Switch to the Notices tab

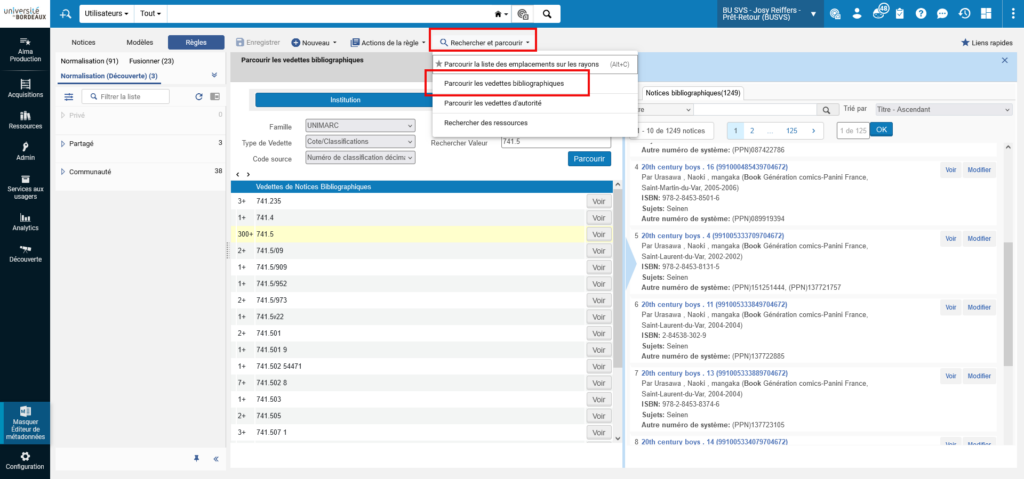pos(84,42)
